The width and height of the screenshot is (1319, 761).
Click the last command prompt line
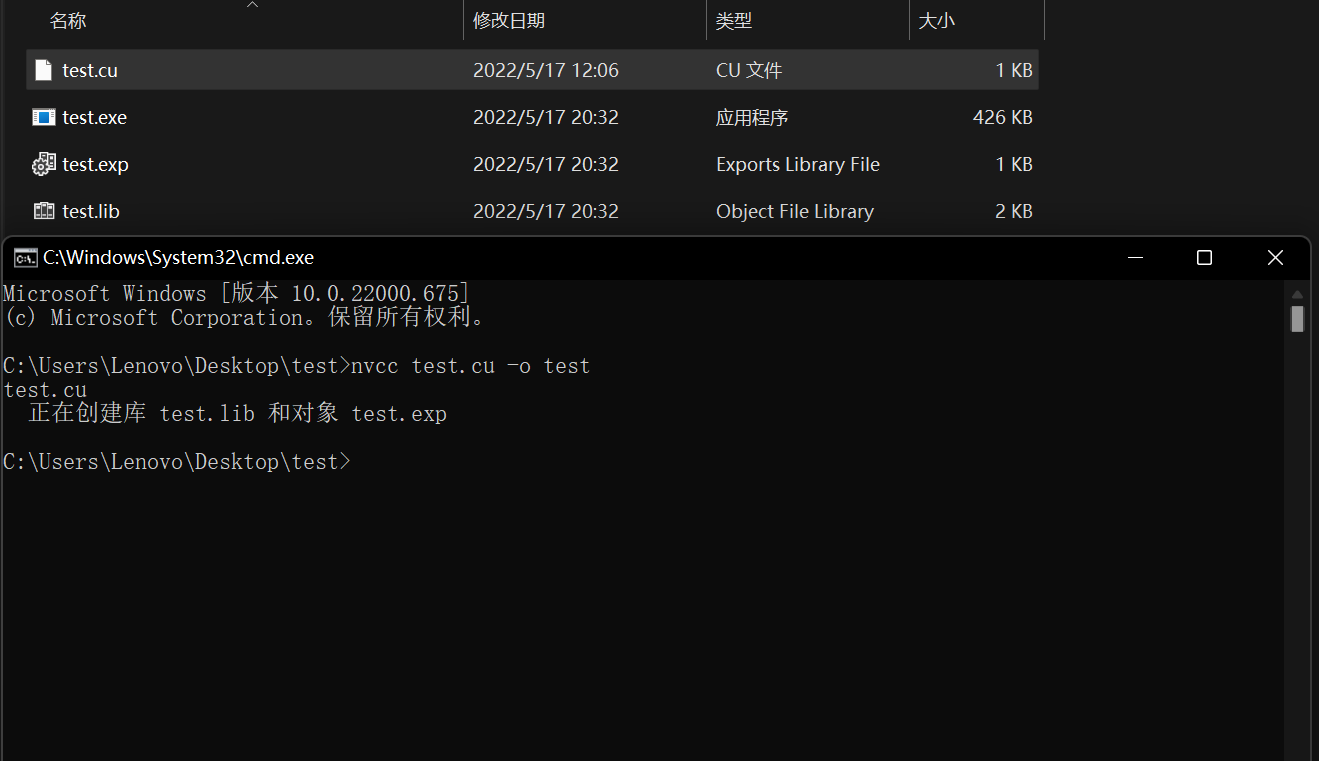pyautogui.click(x=177, y=462)
